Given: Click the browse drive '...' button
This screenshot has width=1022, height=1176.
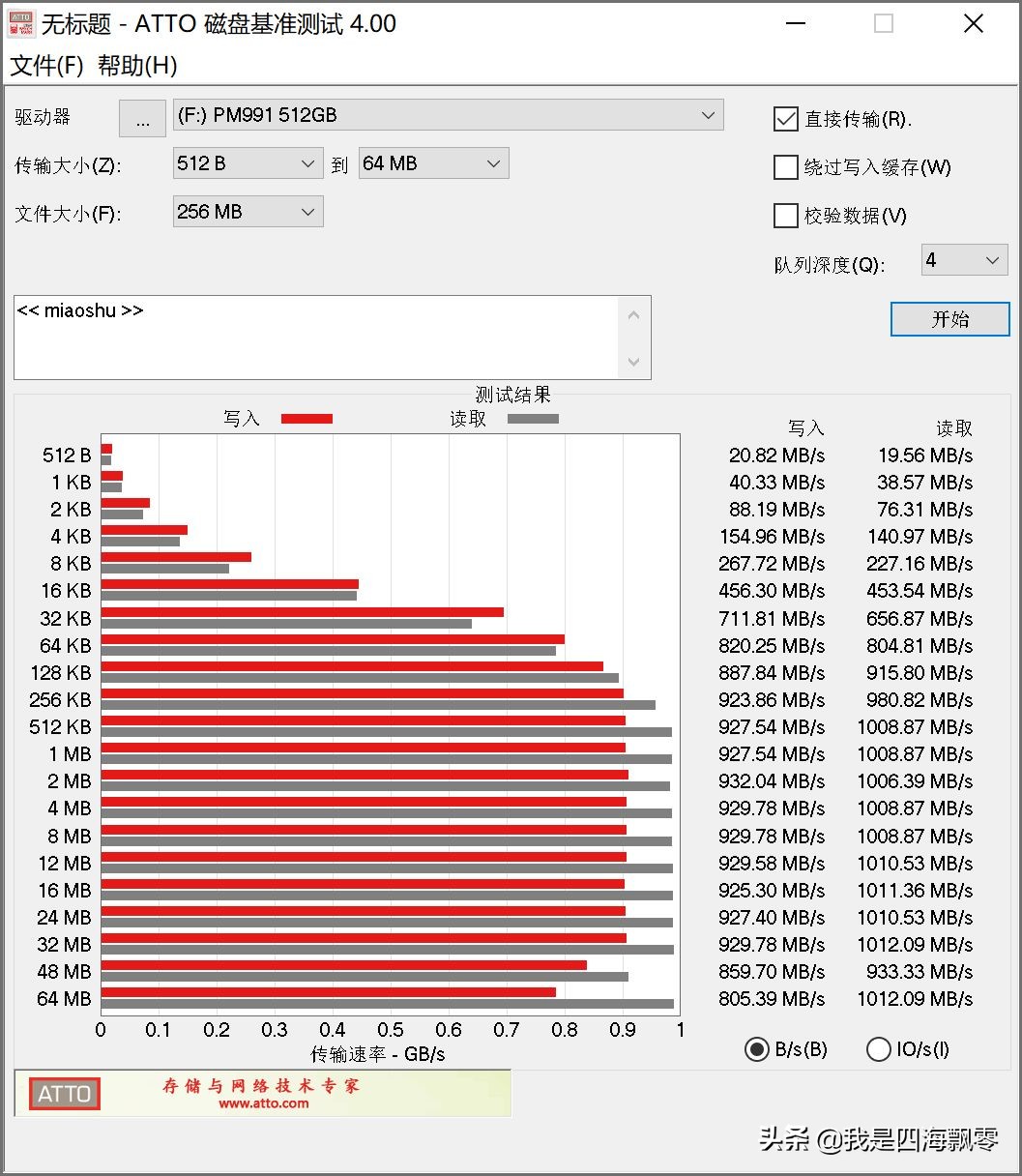Looking at the screenshot, I should tap(143, 118).
